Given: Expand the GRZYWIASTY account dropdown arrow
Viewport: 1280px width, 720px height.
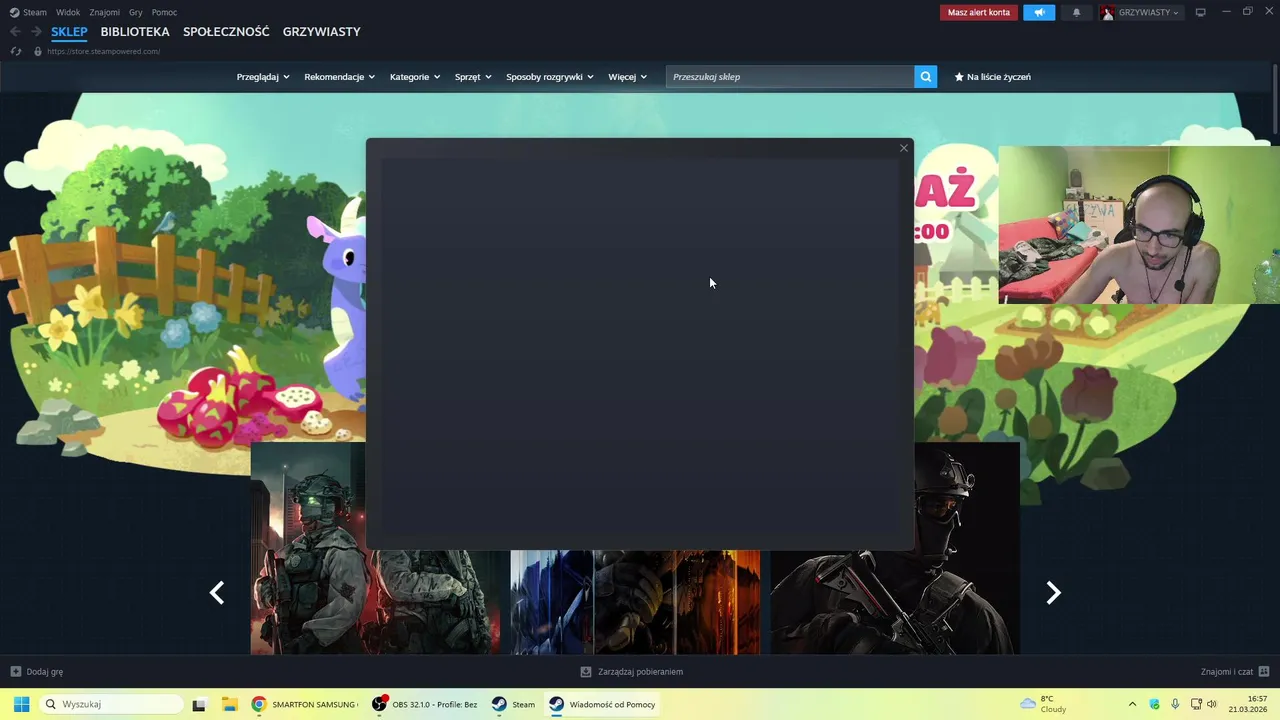Looking at the screenshot, I should click(x=1176, y=13).
